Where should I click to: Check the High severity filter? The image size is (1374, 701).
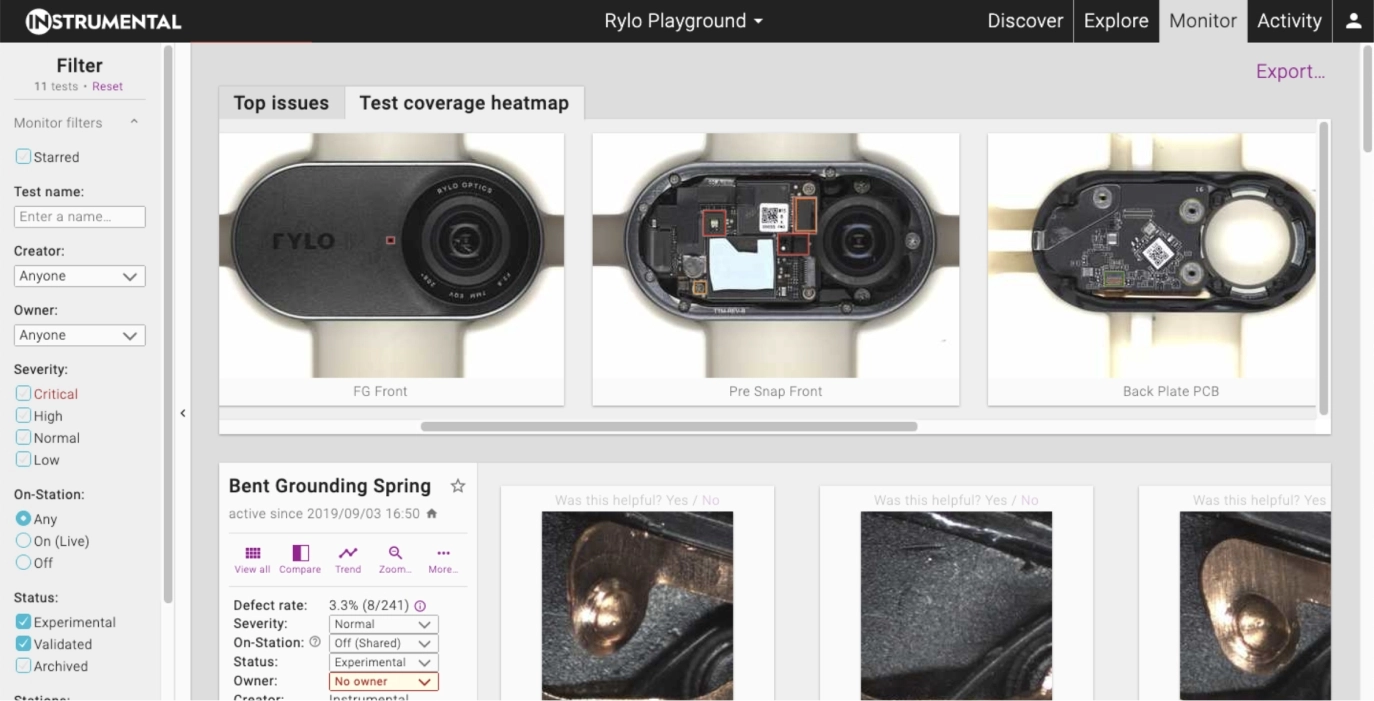tap(23, 415)
